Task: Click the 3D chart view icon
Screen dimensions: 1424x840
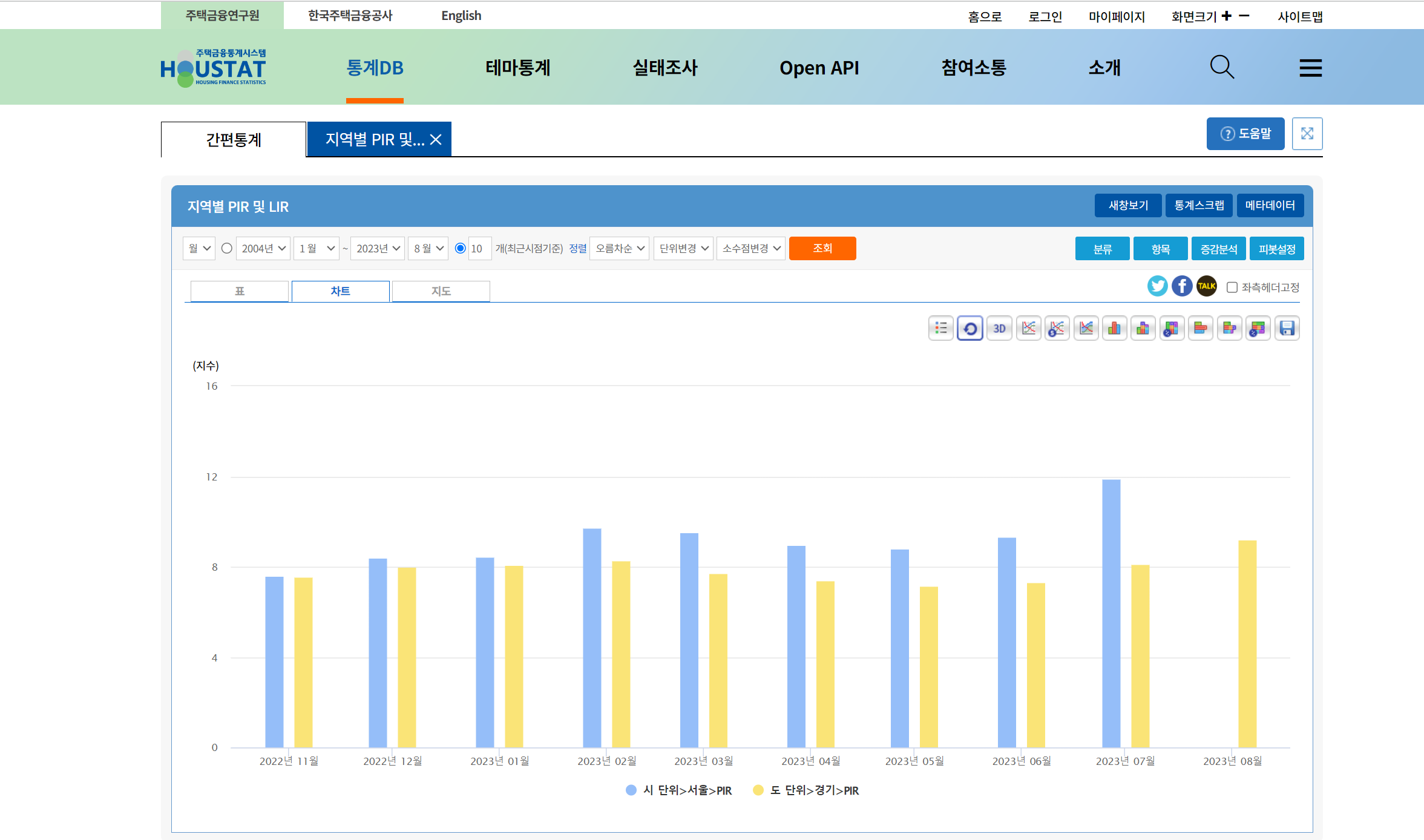Action: tap(999, 328)
